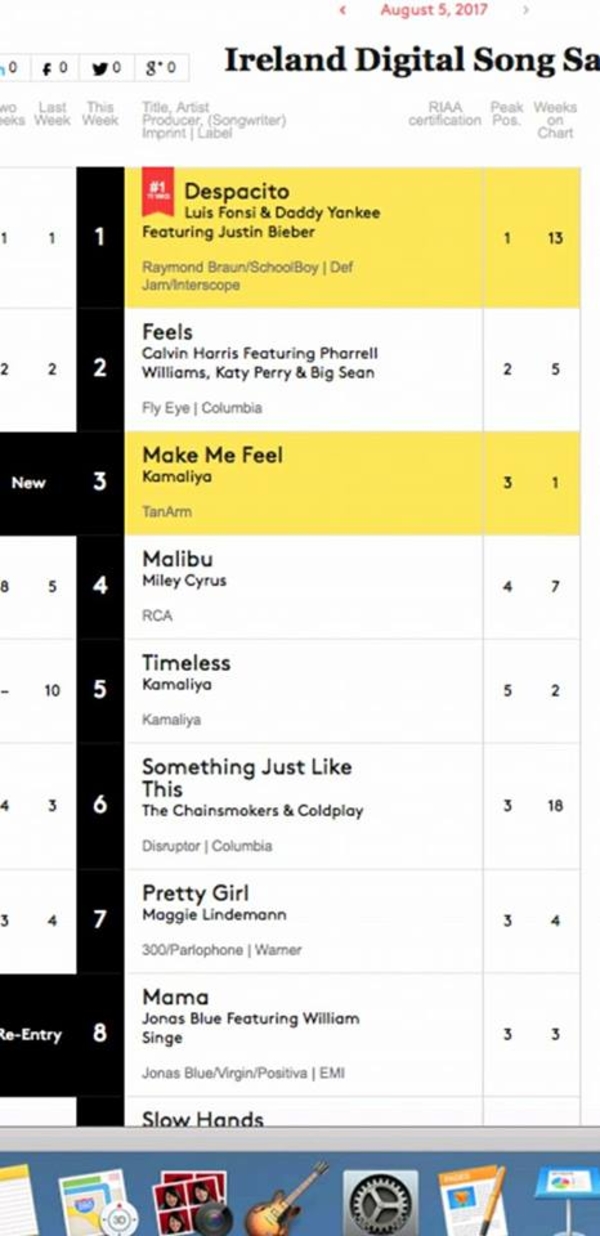600x1236 pixels.
Task: Share the chart on Facebook
Action: pos(54,68)
